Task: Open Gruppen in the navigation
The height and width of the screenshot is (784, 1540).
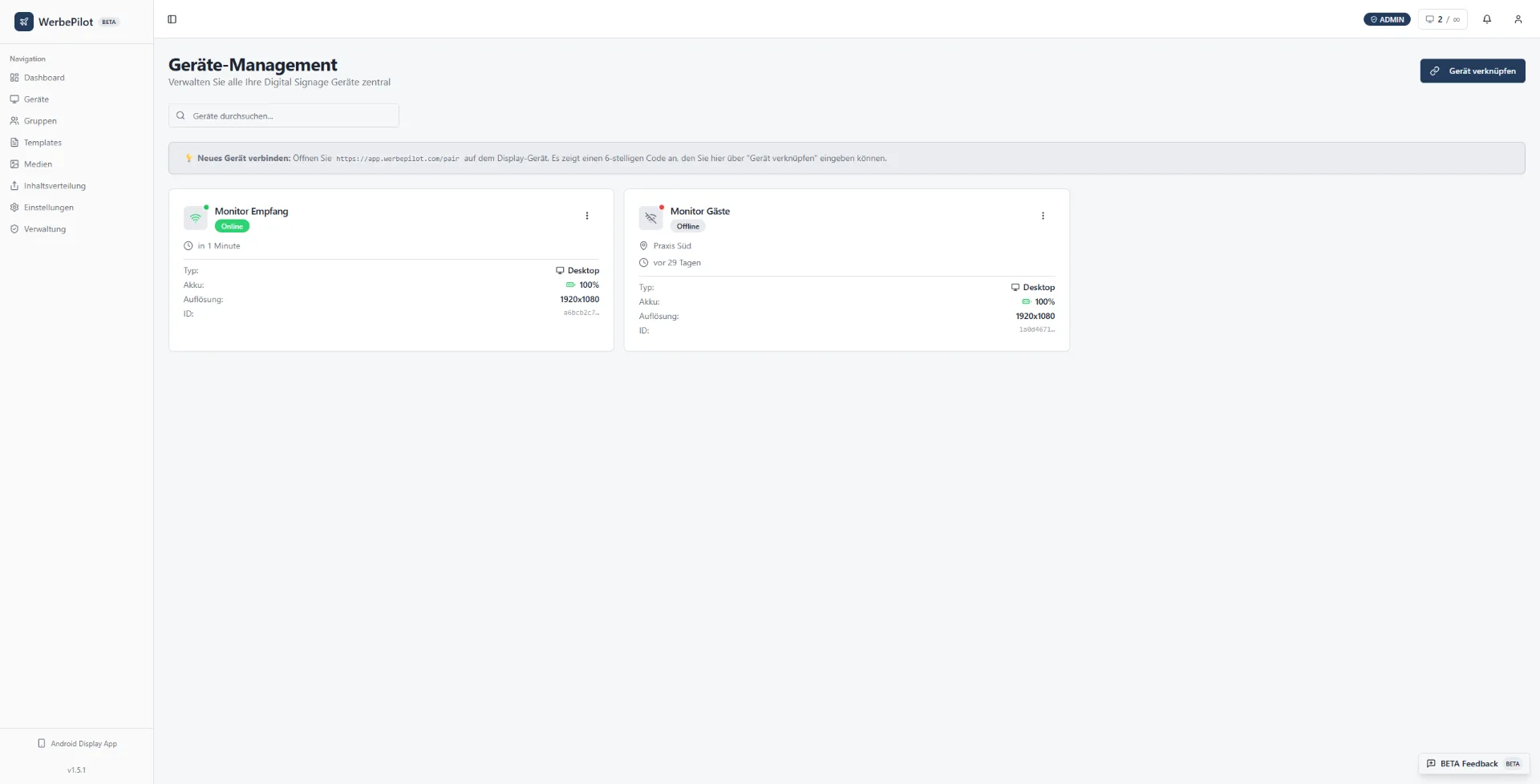Action: (x=40, y=121)
